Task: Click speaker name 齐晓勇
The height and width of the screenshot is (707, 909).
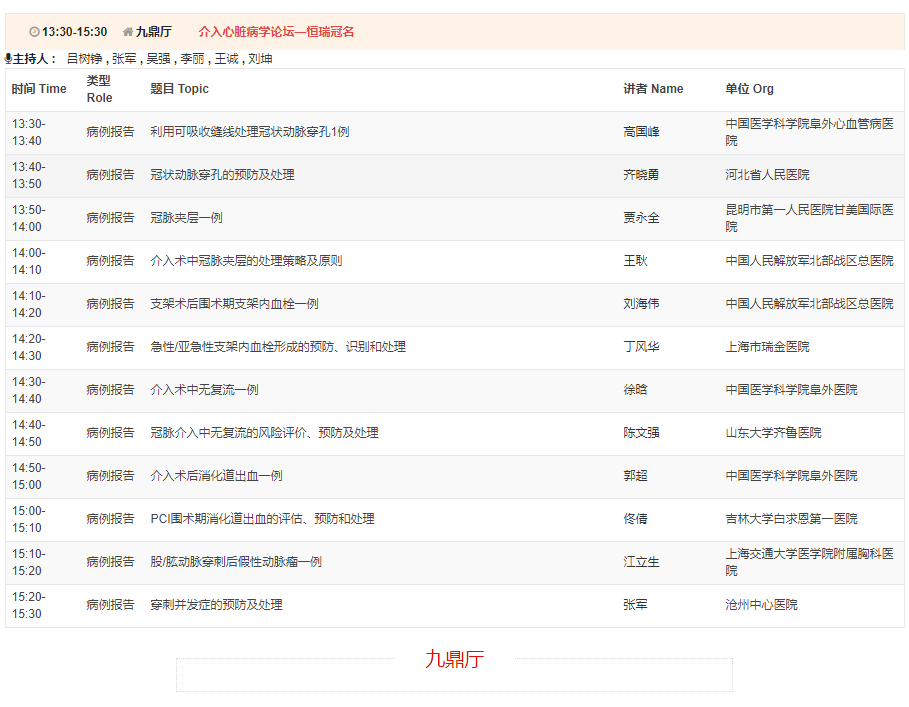Action: click(641, 175)
